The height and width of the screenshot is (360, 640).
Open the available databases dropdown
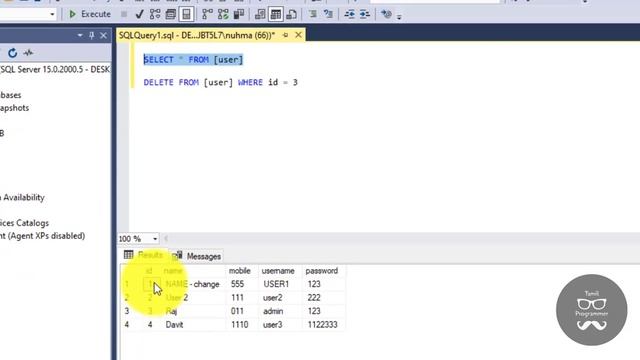tap(52, 14)
